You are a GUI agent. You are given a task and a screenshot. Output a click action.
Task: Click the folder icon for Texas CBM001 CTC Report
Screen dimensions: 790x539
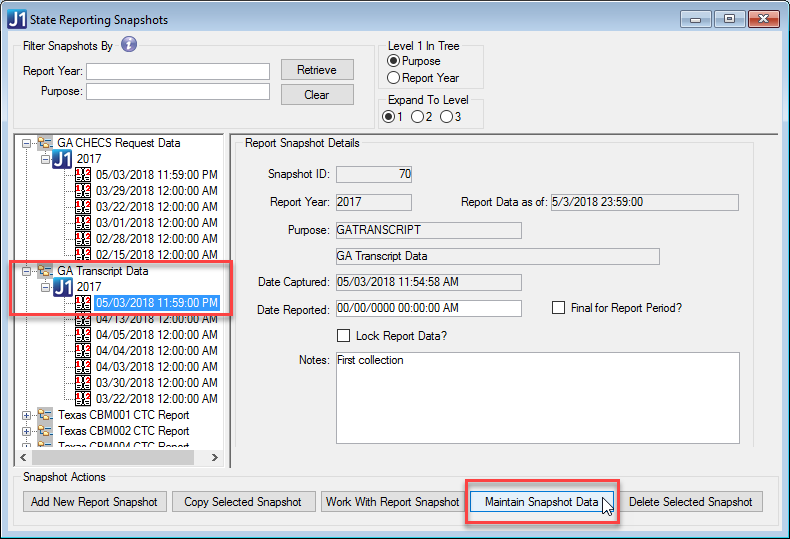point(45,415)
